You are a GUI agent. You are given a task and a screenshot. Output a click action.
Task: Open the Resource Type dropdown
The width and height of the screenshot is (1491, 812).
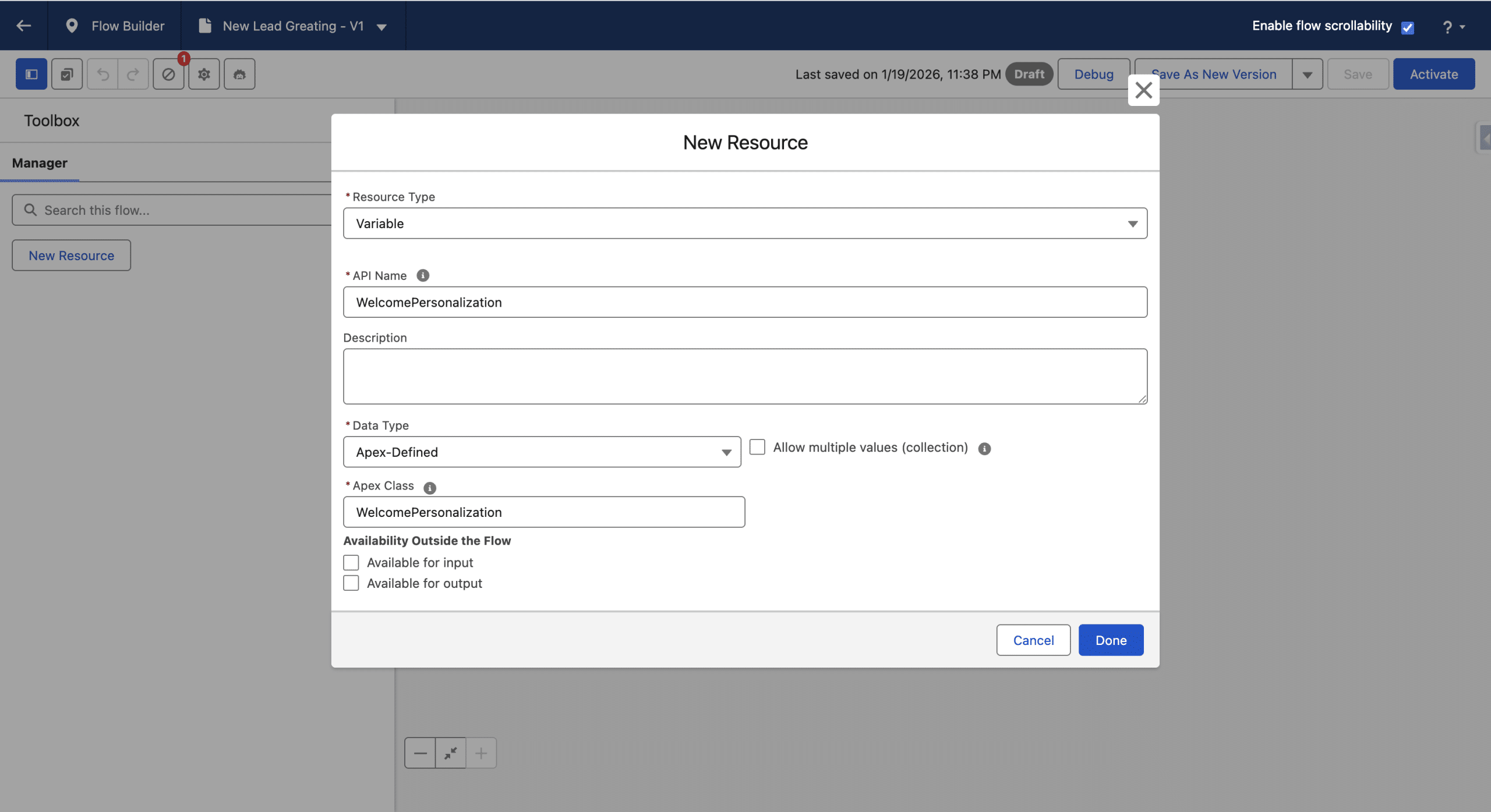coord(745,224)
